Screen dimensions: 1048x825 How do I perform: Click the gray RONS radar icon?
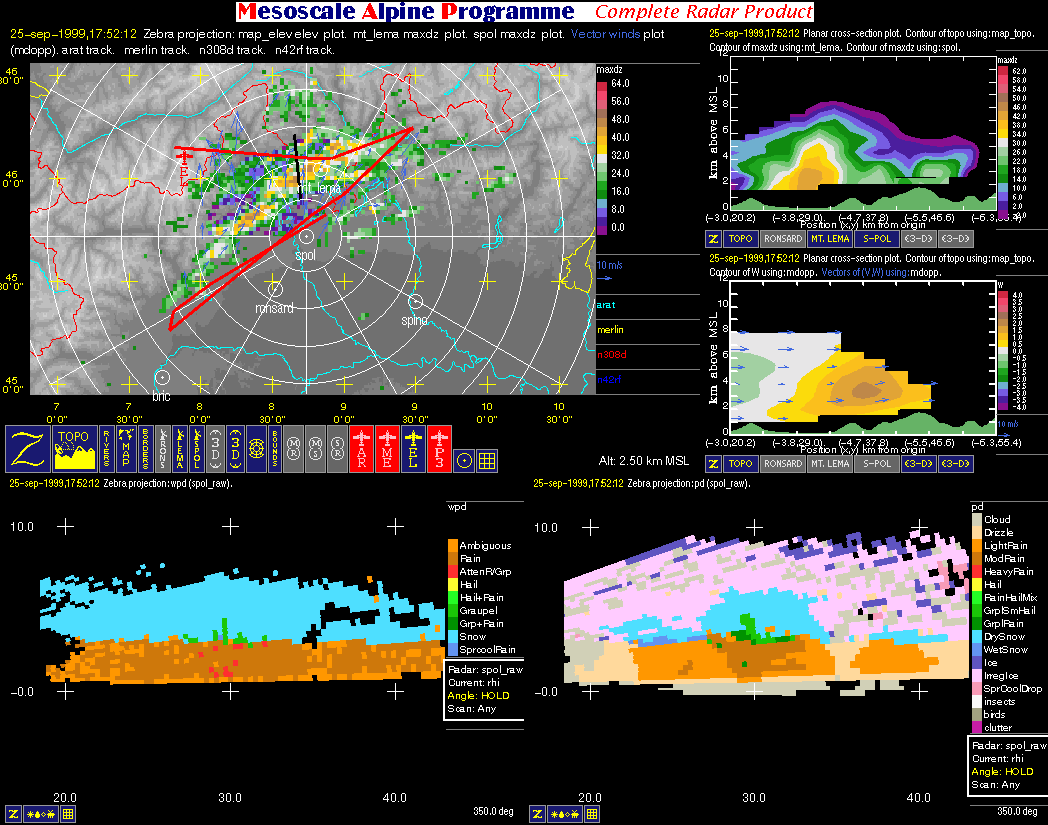coord(164,449)
